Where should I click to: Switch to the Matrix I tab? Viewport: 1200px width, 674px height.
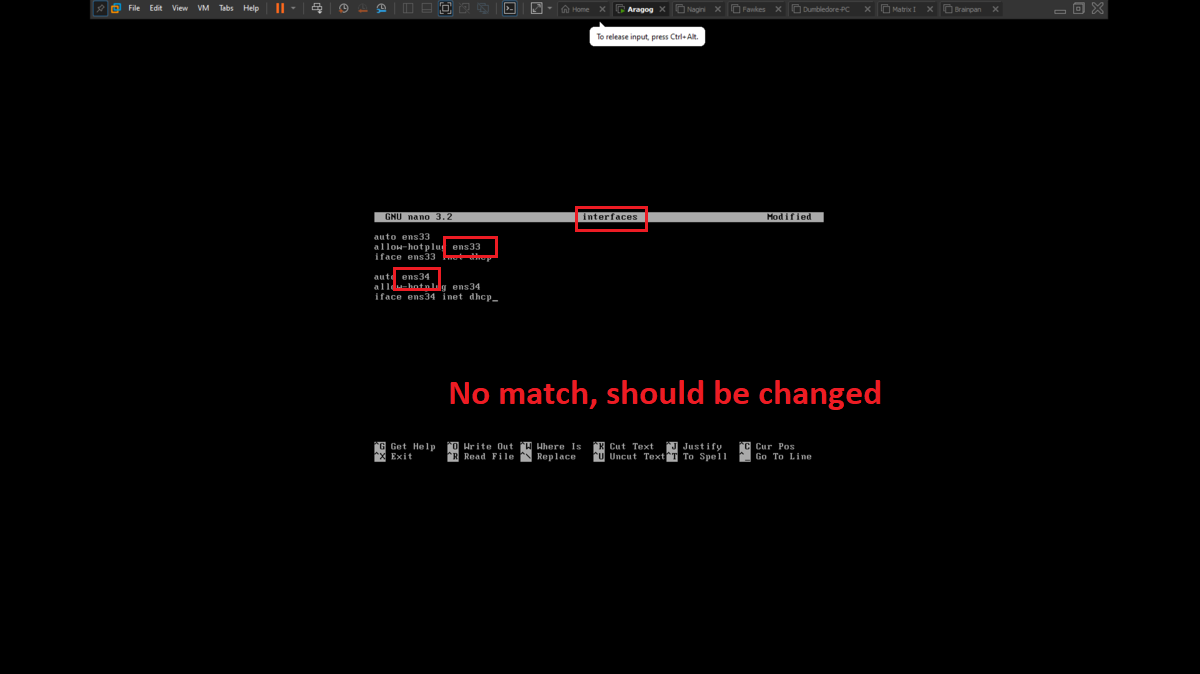[908, 9]
